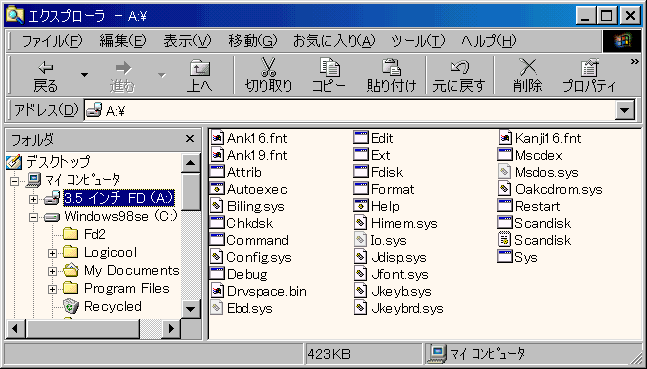Click the Paste (貼り付け) icon

[391, 67]
